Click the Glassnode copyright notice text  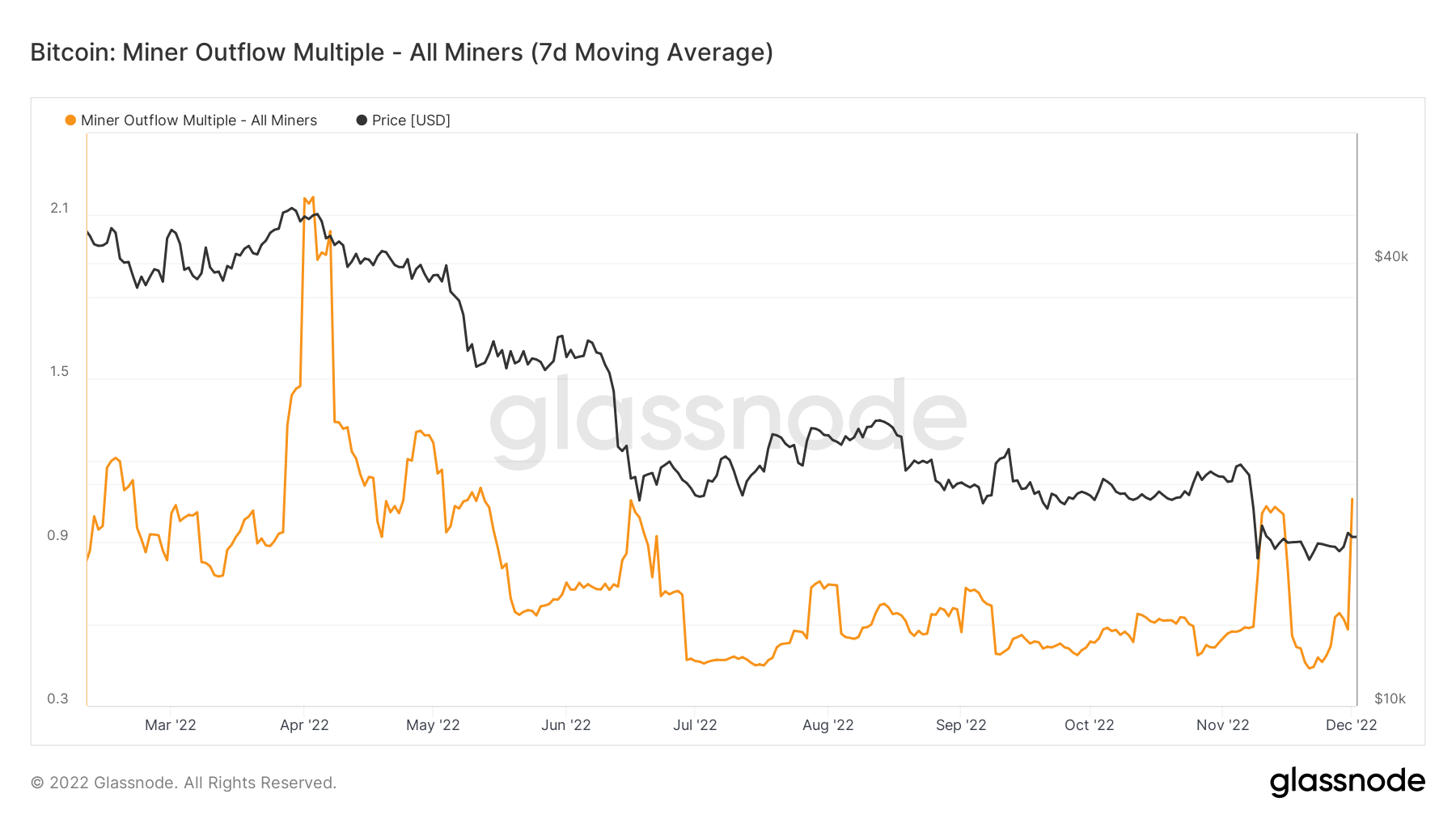(x=184, y=783)
